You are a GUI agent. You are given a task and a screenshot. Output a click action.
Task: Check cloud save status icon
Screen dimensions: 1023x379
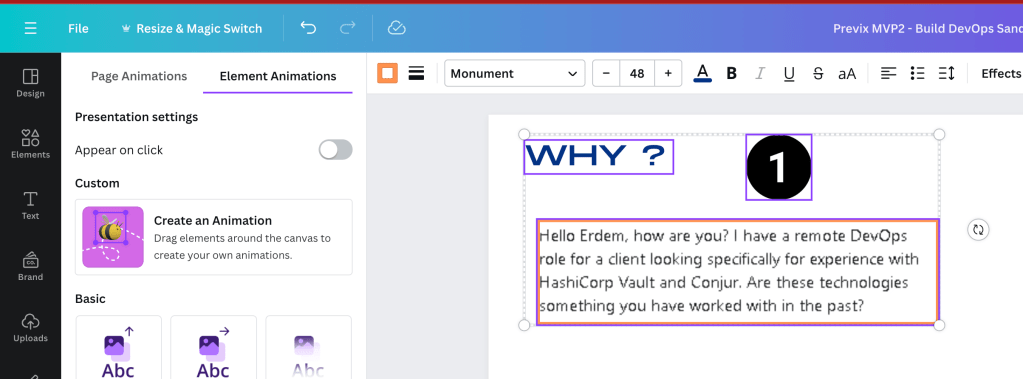point(397,28)
